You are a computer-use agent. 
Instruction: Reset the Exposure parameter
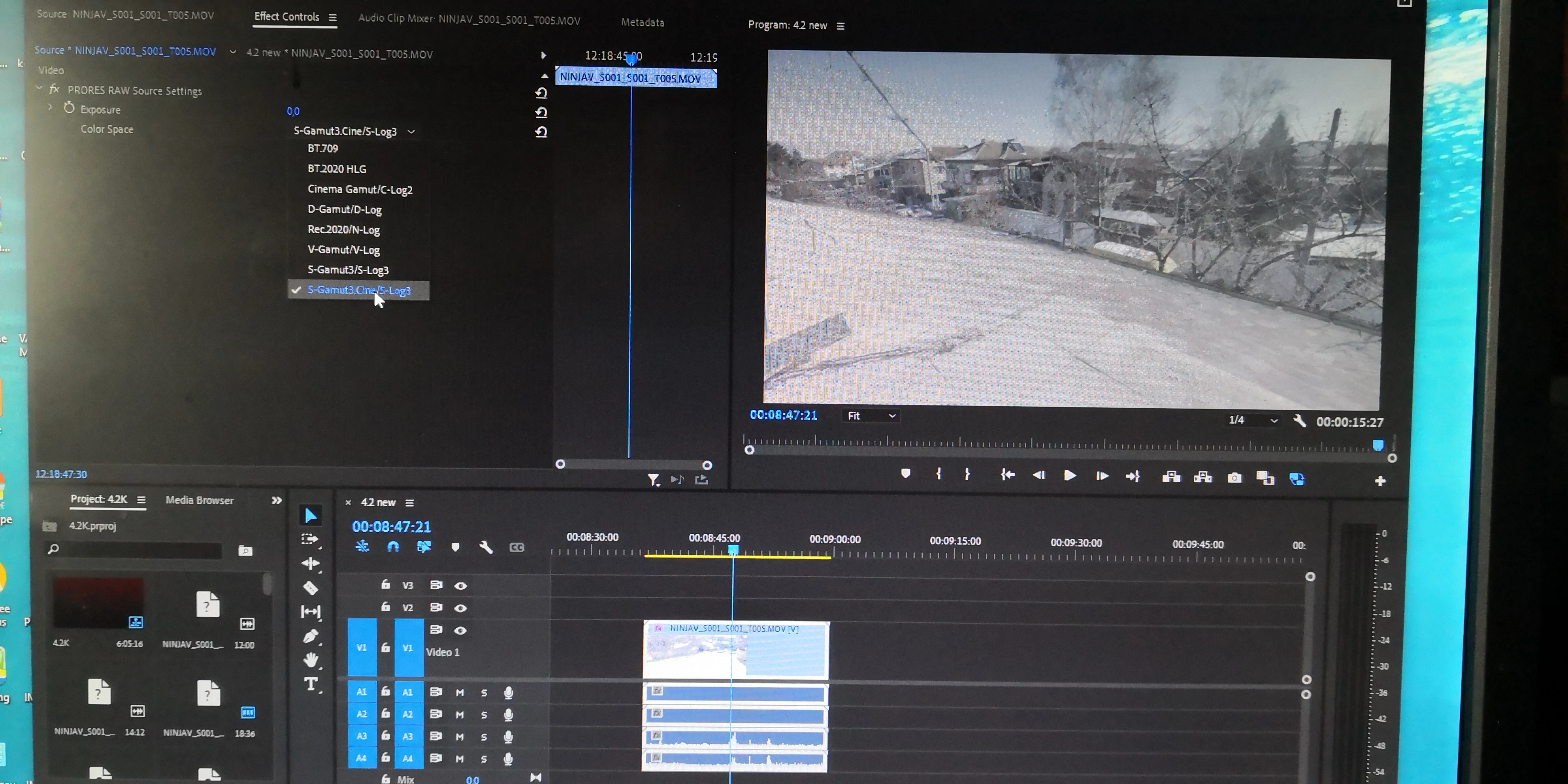pos(541,112)
